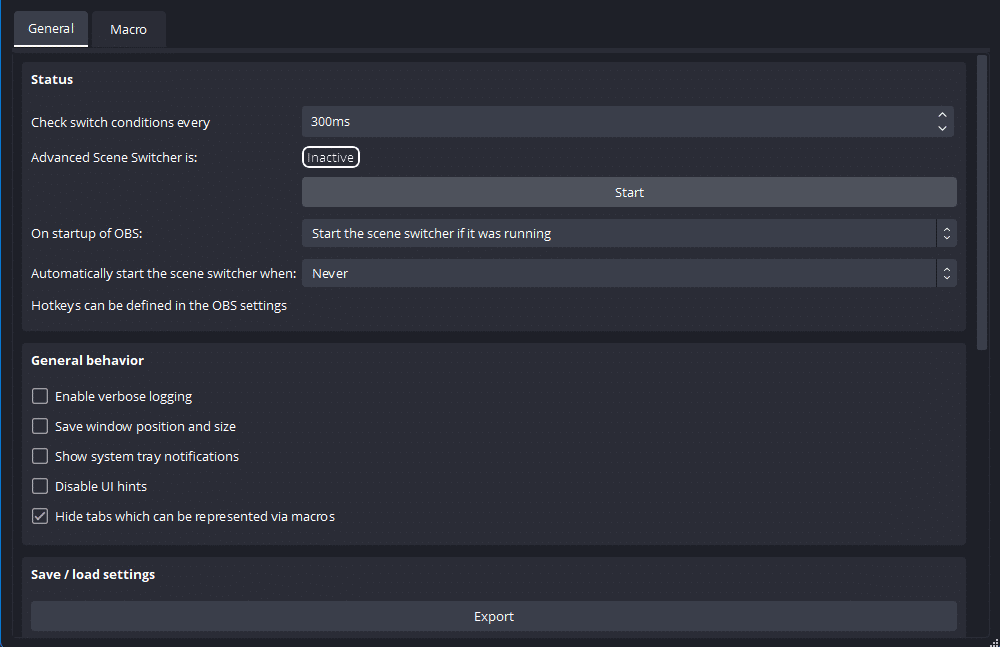The height and width of the screenshot is (647, 1000).
Task: Click the Inactive status label
Action: tap(330, 158)
